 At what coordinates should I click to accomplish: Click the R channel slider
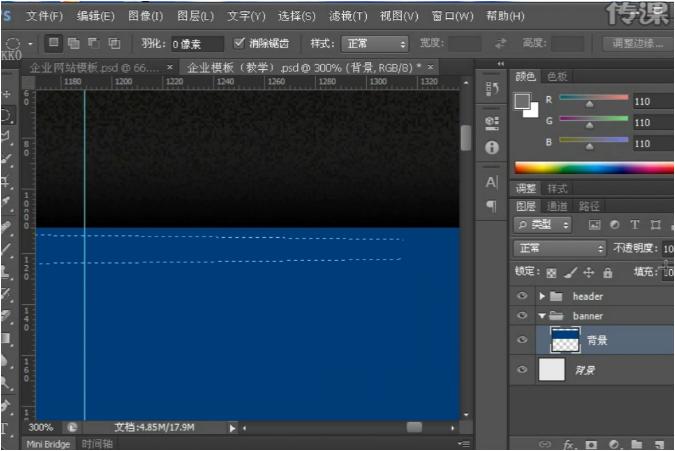pyautogui.click(x=593, y=99)
